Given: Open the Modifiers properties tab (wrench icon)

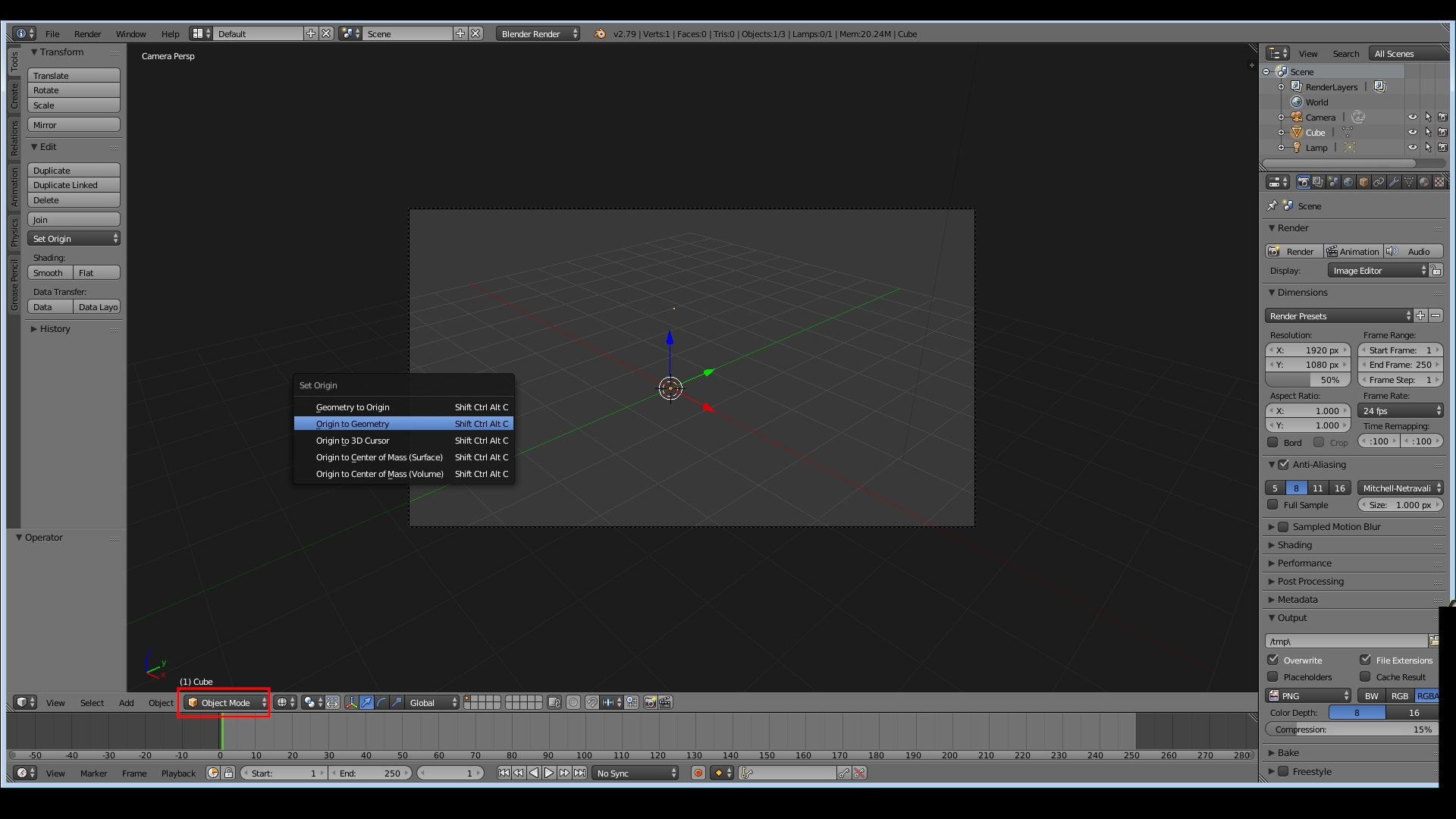Looking at the screenshot, I should [1394, 182].
